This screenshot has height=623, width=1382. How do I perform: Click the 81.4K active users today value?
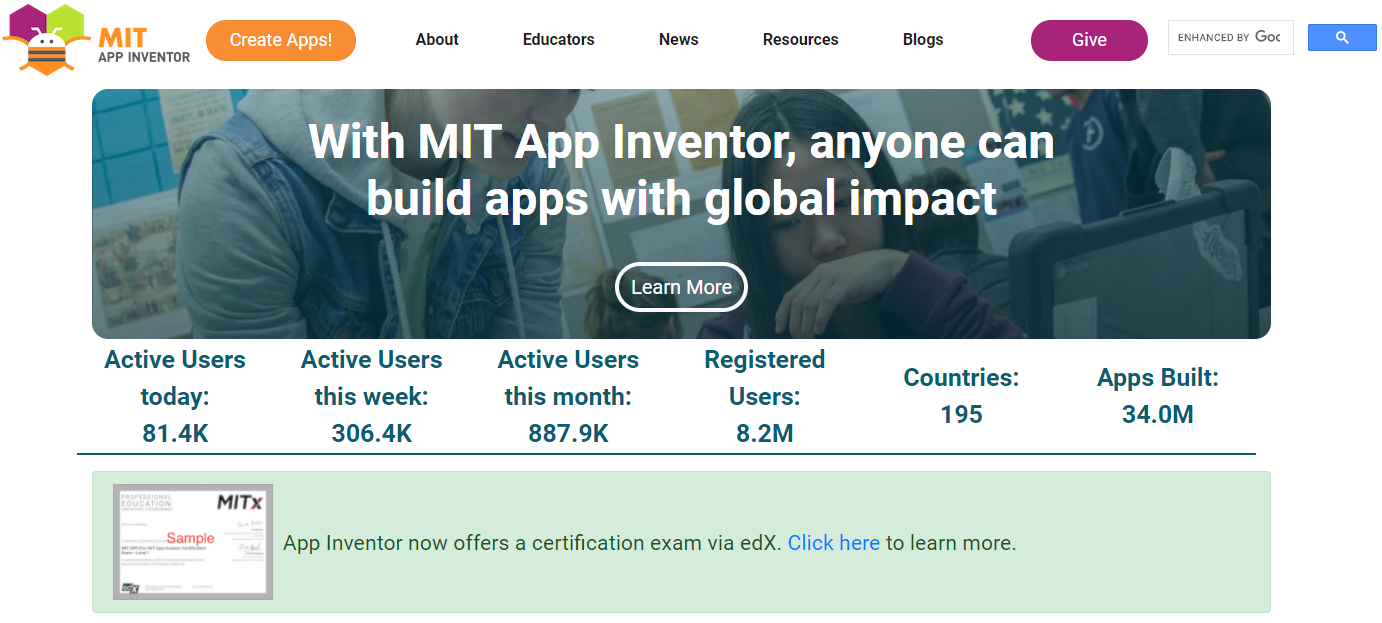click(x=175, y=434)
